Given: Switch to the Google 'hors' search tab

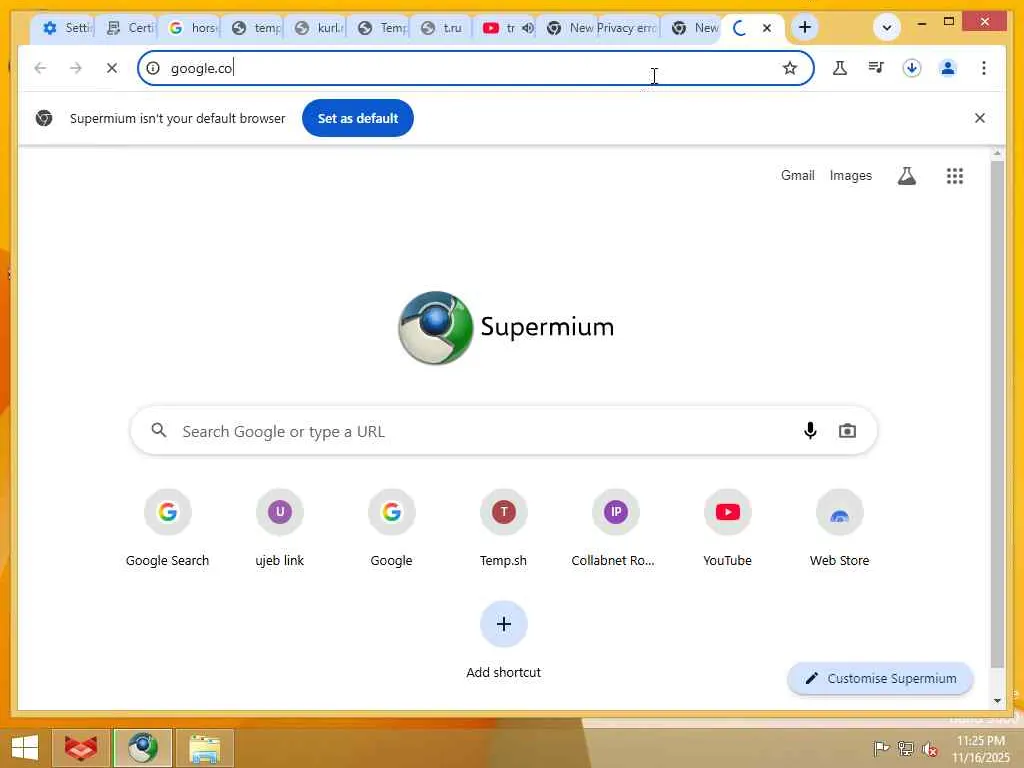Looking at the screenshot, I should (191, 28).
